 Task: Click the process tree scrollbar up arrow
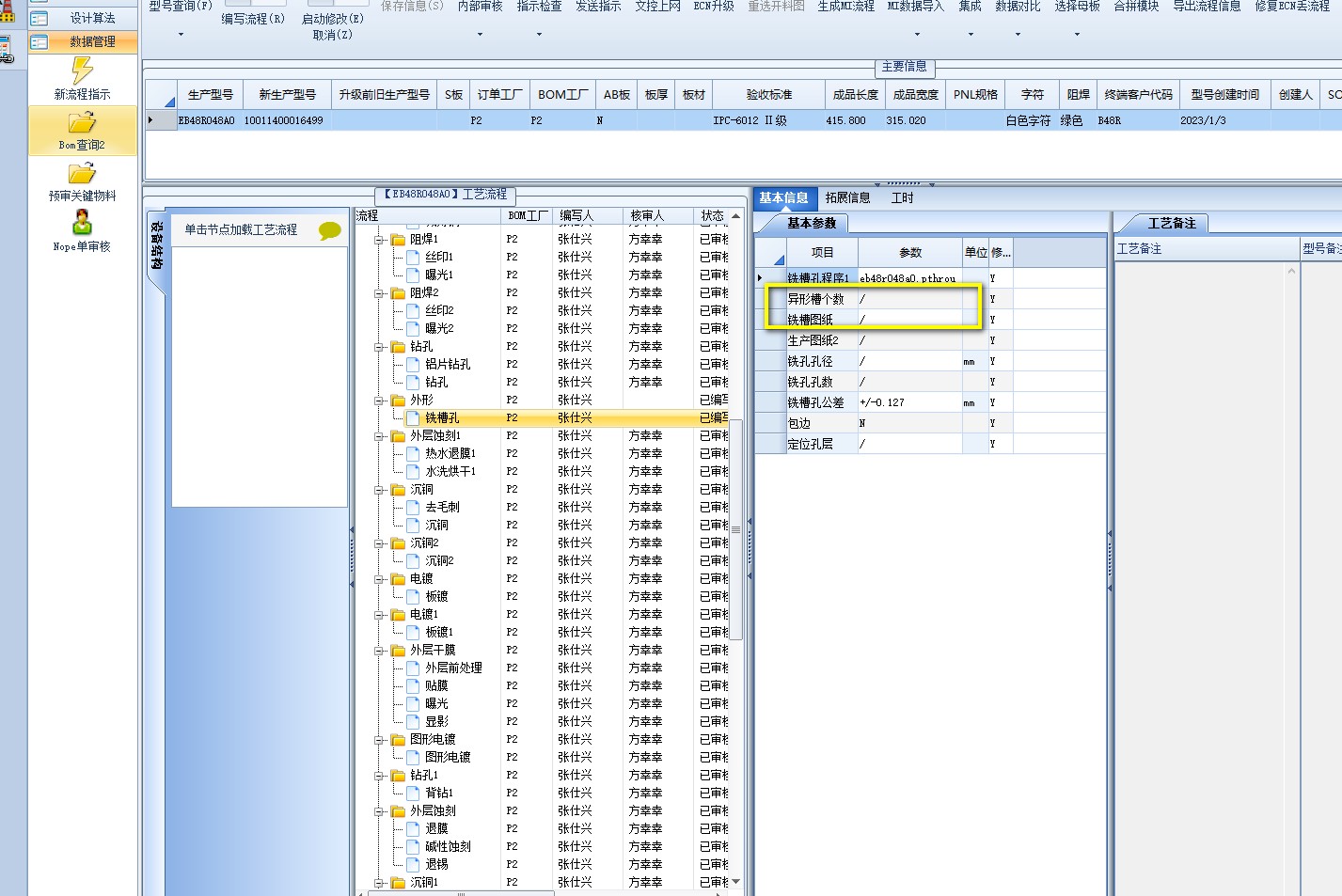[736, 216]
